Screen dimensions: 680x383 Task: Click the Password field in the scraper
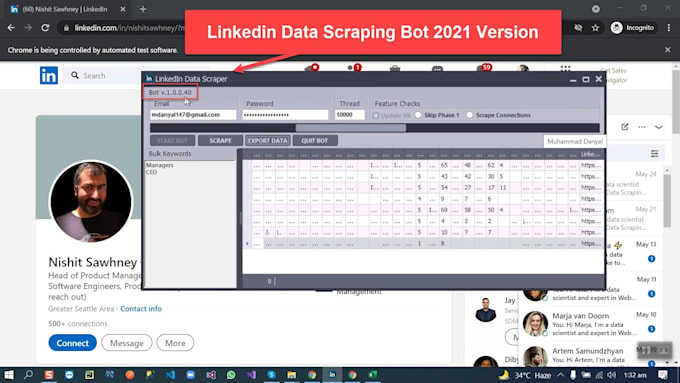pos(285,115)
